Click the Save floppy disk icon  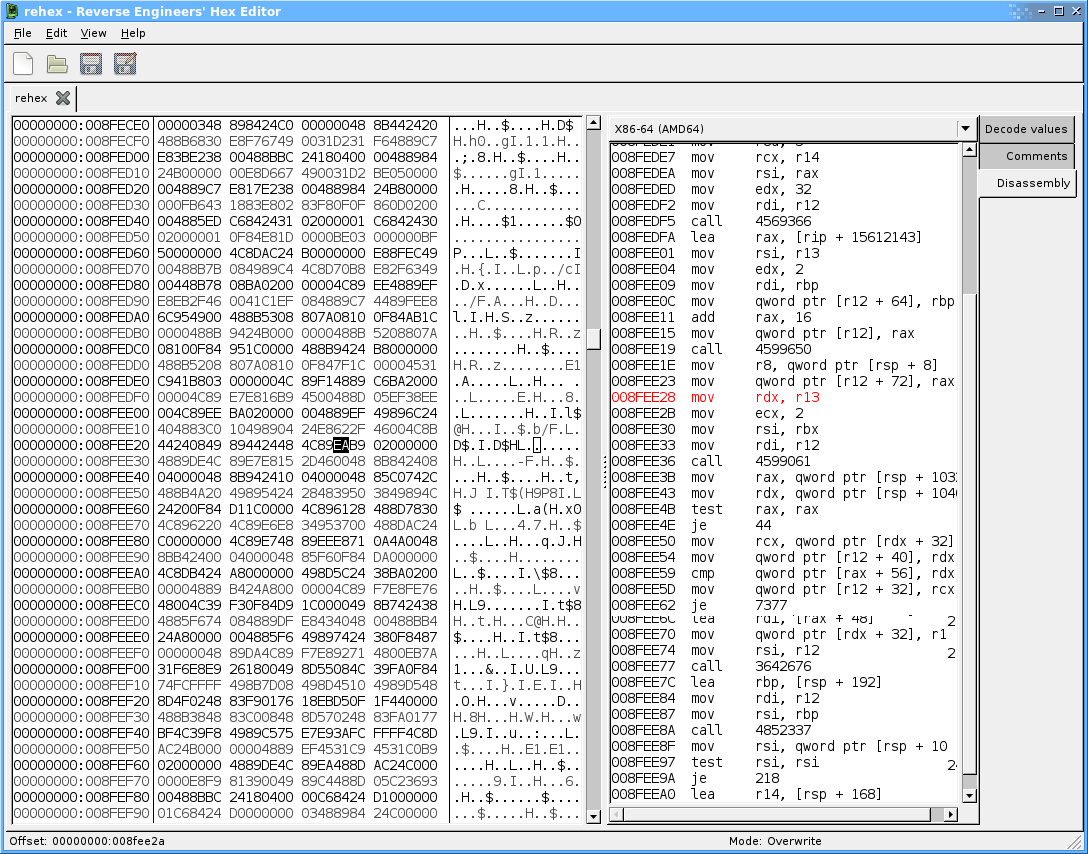(x=91, y=64)
